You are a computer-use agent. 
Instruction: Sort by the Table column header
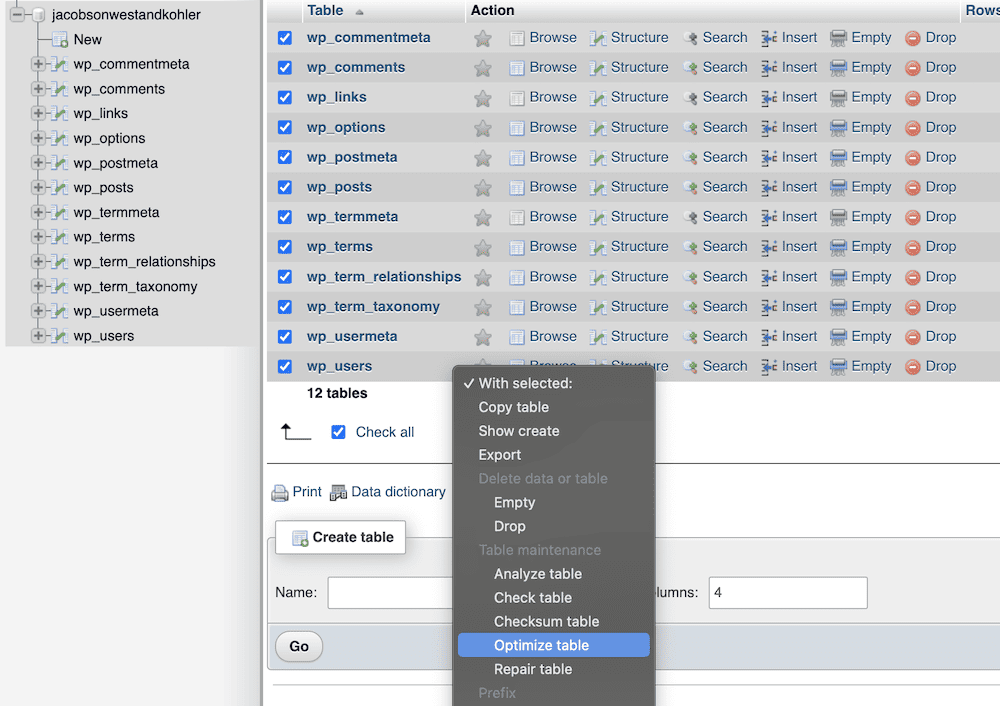pyautogui.click(x=325, y=10)
